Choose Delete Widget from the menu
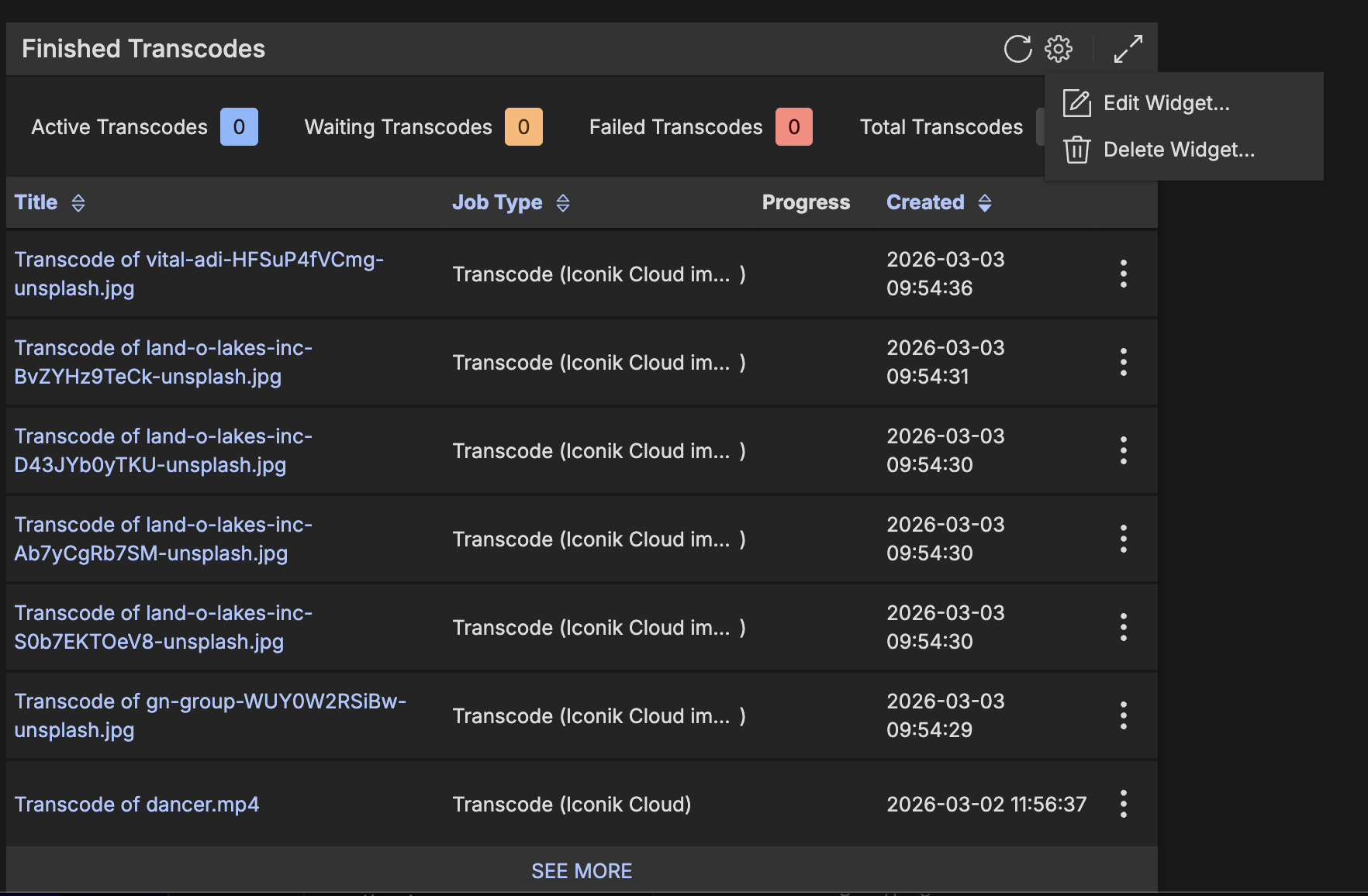This screenshot has width=1368, height=896. (1178, 150)
